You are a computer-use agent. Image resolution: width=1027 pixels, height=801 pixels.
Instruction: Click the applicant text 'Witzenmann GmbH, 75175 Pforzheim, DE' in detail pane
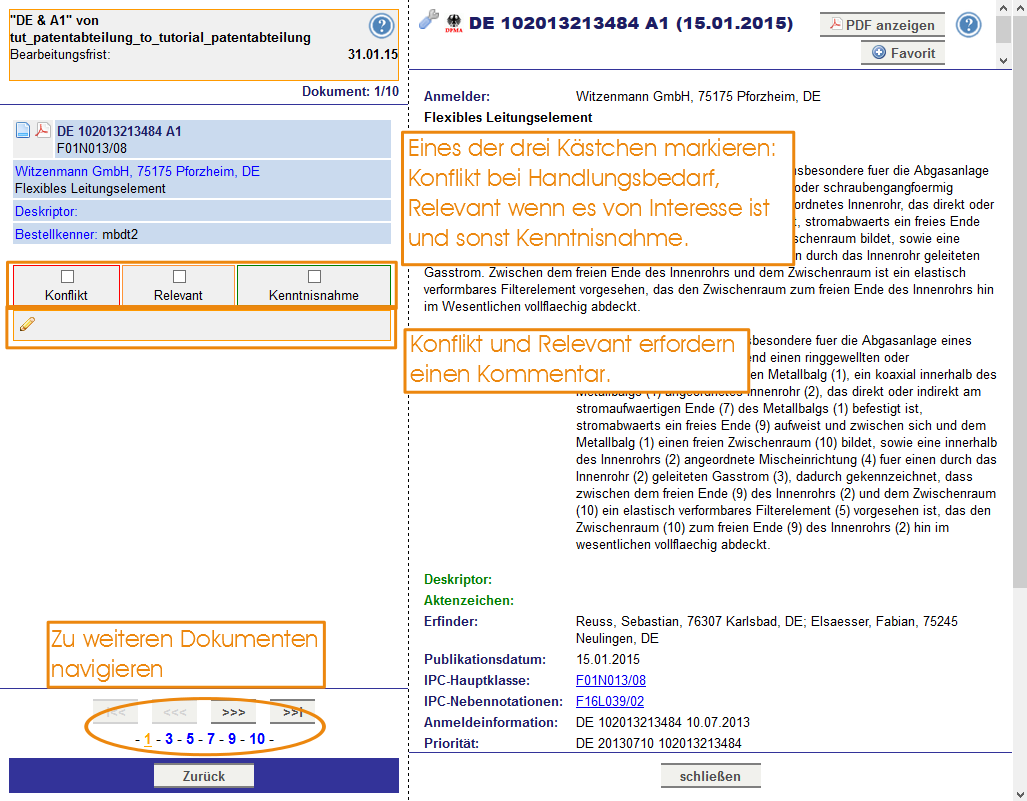click(x=698, y=96)
